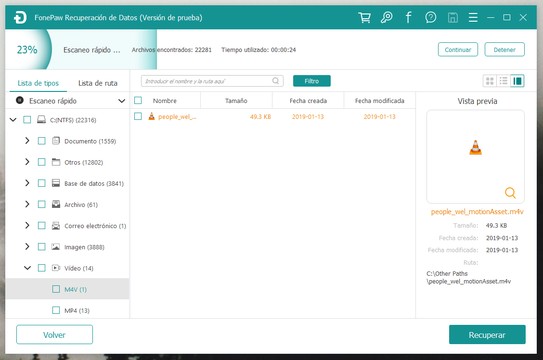Tick the C:(NTFS) drive checkbox
The image size is (543, 360).
27,120
